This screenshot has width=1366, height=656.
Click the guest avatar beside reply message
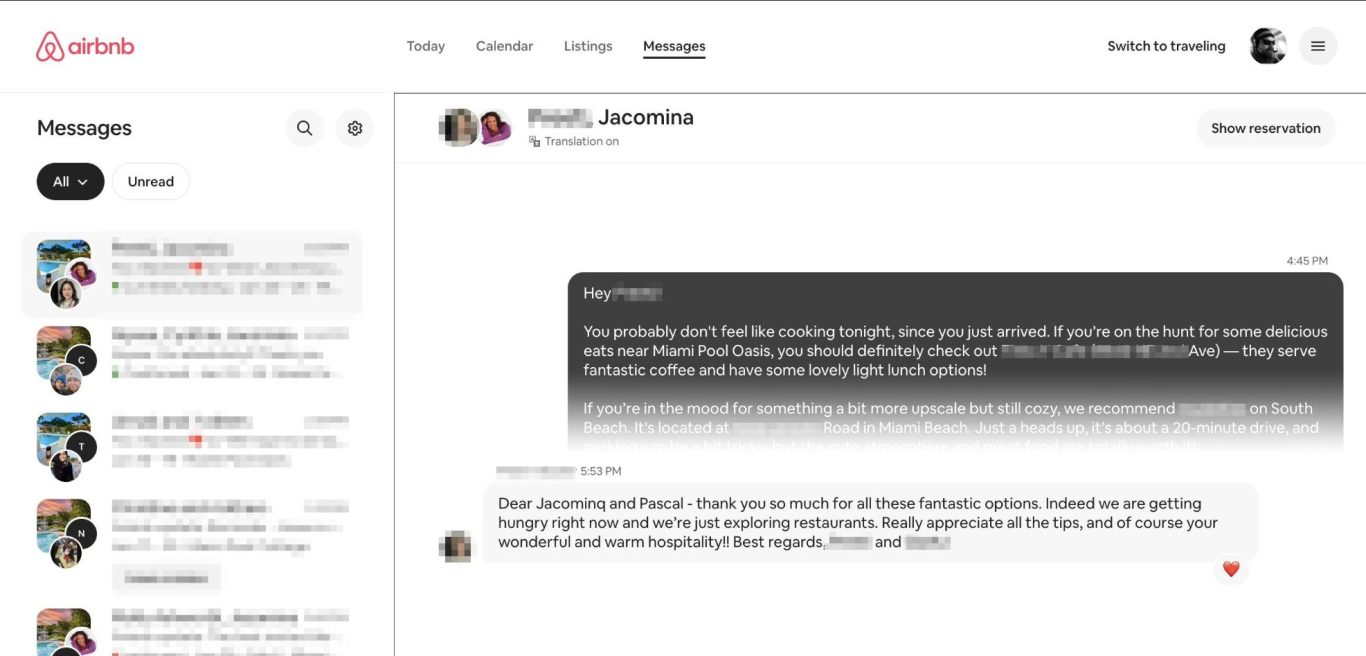(x=456, y=546)
